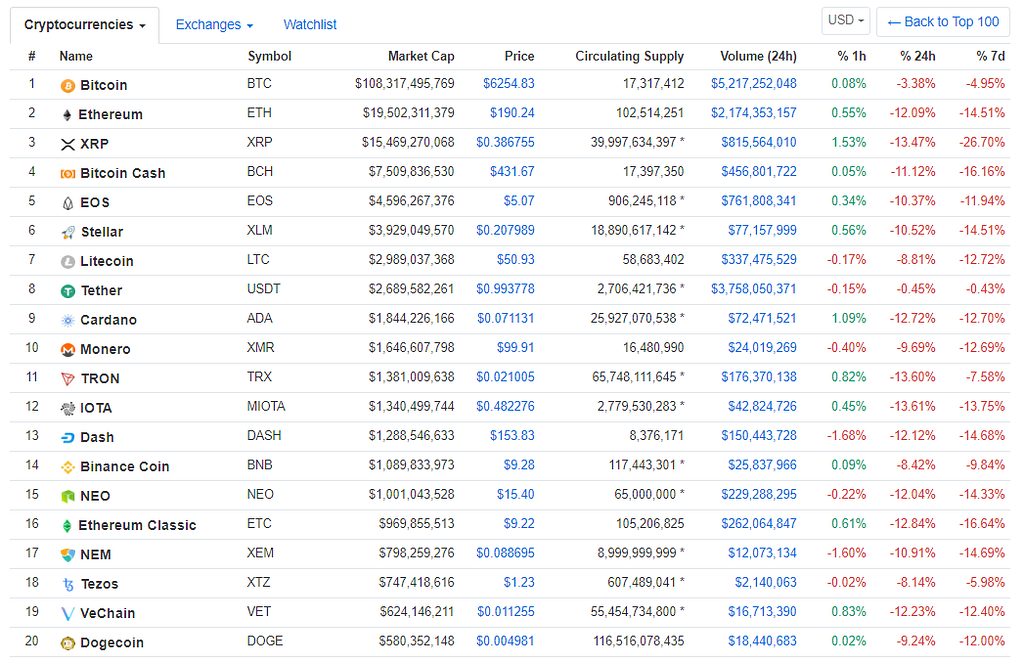The image size is (1024, 660).
Task: Click the Tether green logo icon
Action: pos(67,291)
